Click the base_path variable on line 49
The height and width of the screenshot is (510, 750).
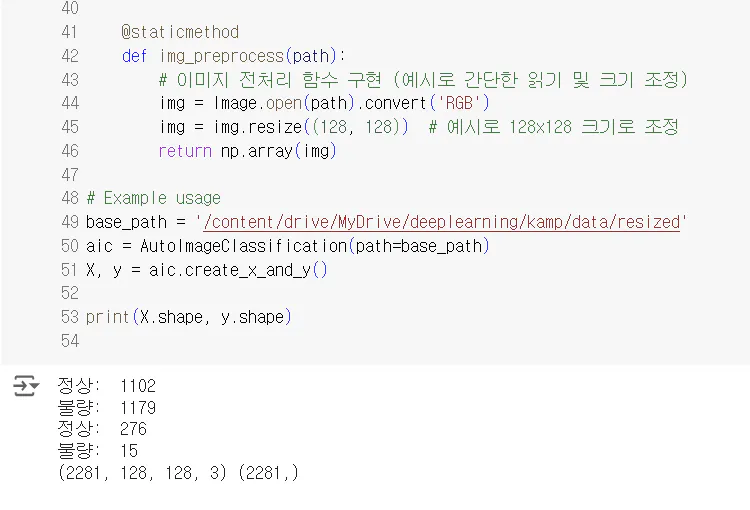(126, 222)
